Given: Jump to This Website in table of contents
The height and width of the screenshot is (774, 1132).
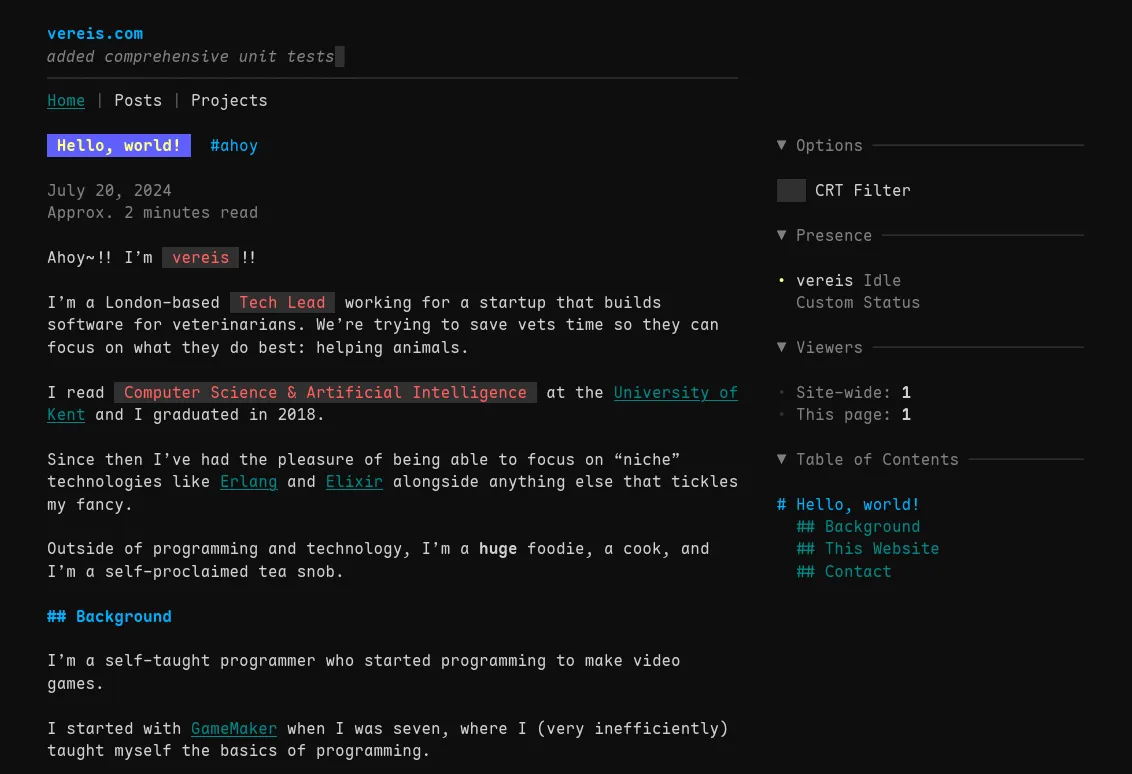Looking at the screenshot, I should [868, 548].
